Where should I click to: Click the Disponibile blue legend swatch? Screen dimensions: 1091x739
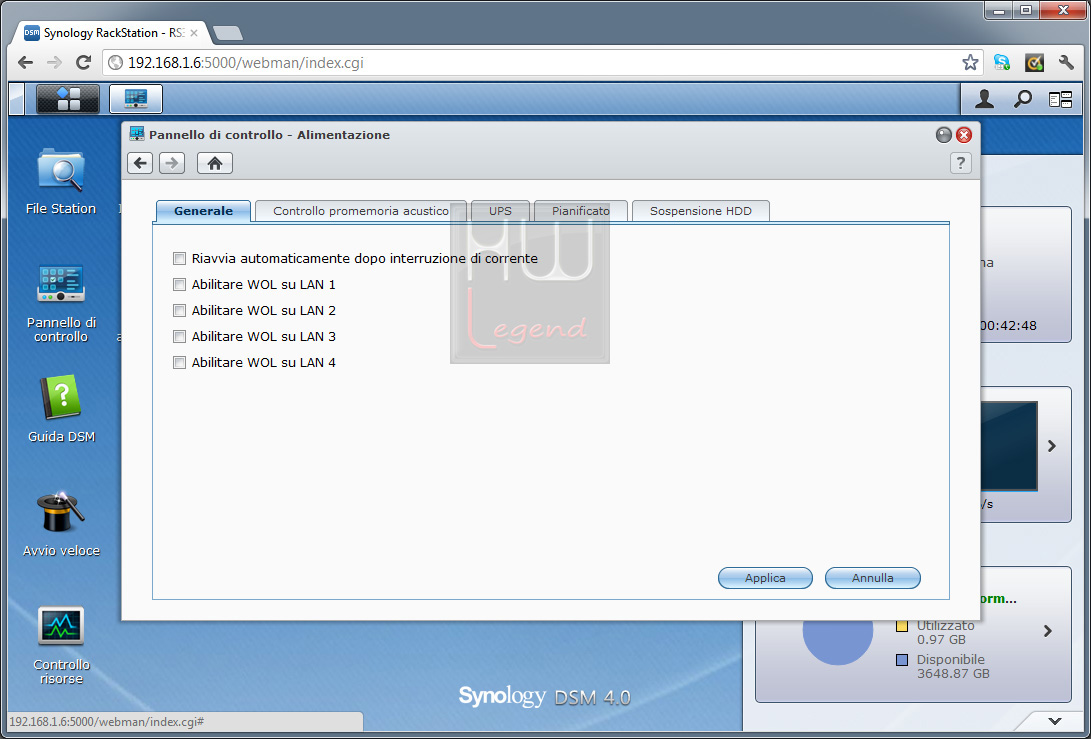[x=902, y=660]
